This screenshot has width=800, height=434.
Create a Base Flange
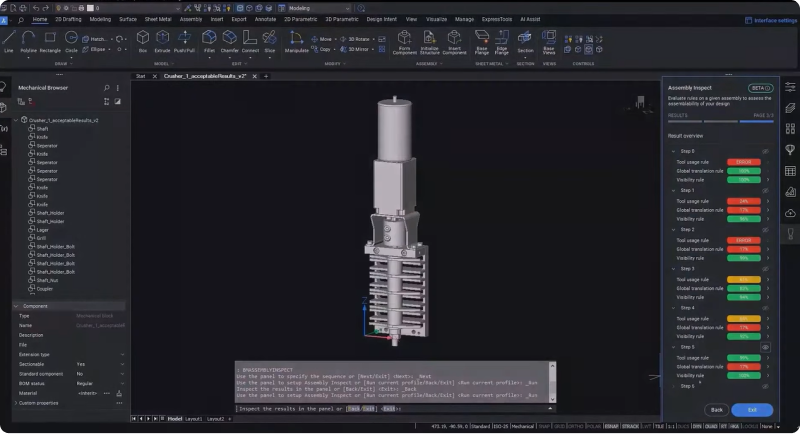[482, 42]
